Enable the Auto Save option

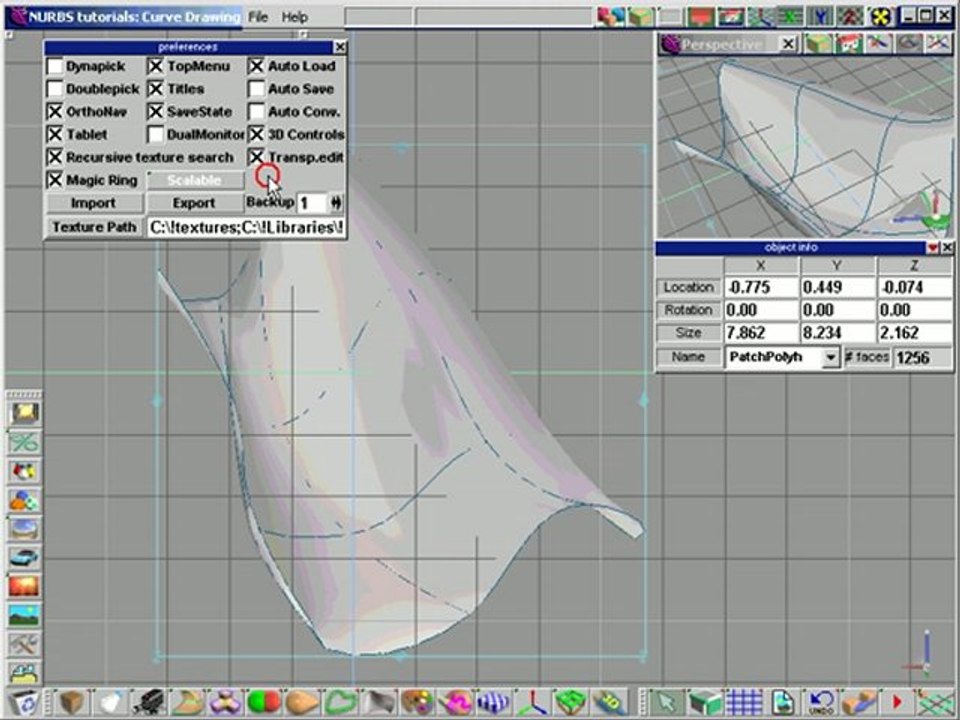(x=257, y=89)
